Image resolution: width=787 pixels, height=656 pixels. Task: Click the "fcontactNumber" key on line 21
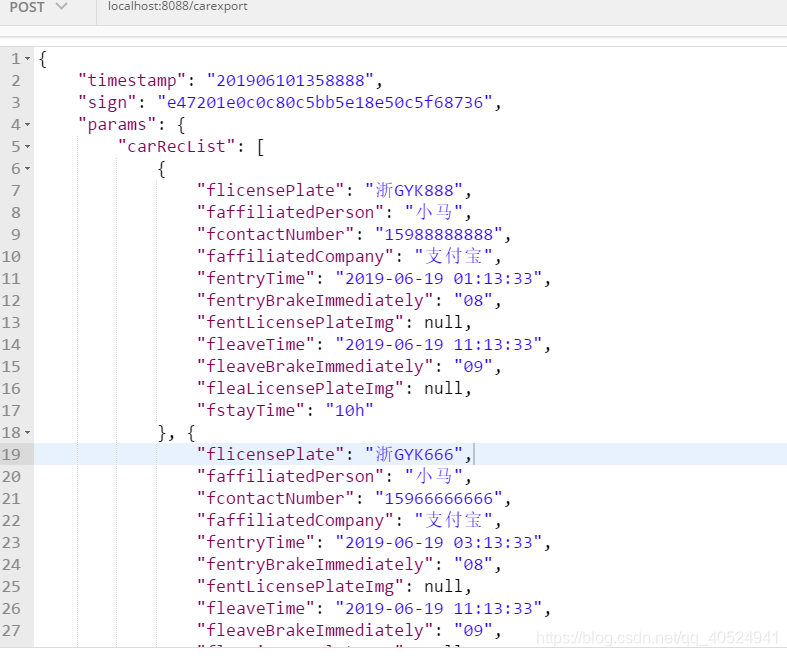(275, 498)
